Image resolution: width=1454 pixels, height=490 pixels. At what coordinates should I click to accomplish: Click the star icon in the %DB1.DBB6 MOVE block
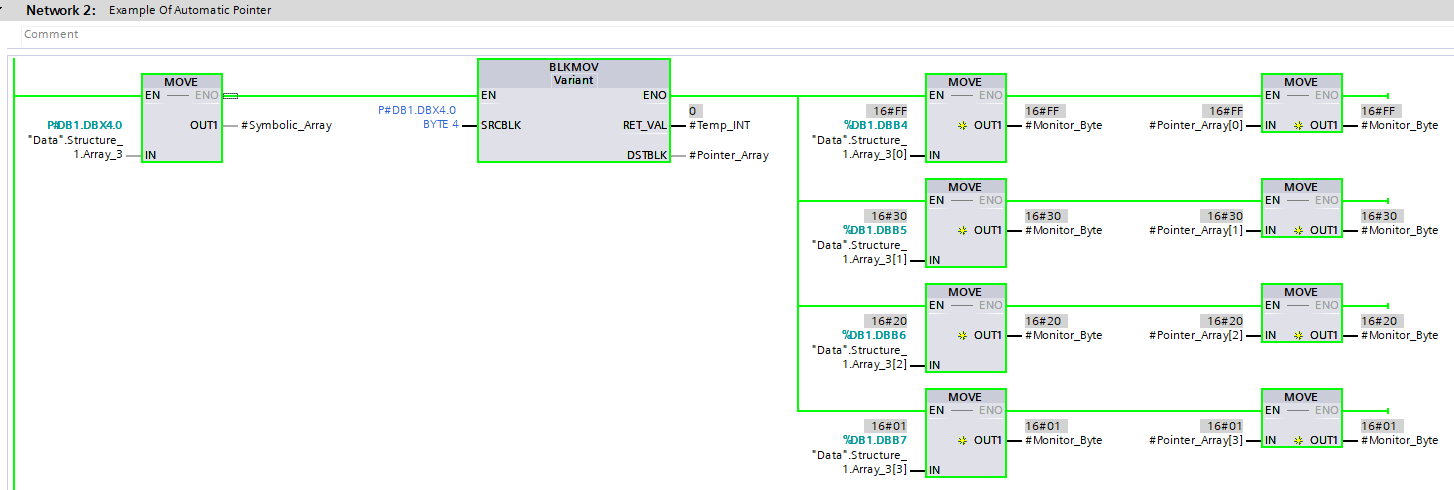click(x=963, y=335)
